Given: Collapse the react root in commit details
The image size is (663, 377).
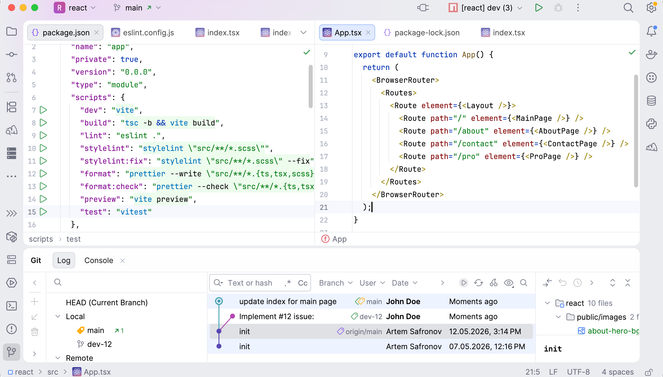Looking at the screenshot, I should [x=547, y=303].
